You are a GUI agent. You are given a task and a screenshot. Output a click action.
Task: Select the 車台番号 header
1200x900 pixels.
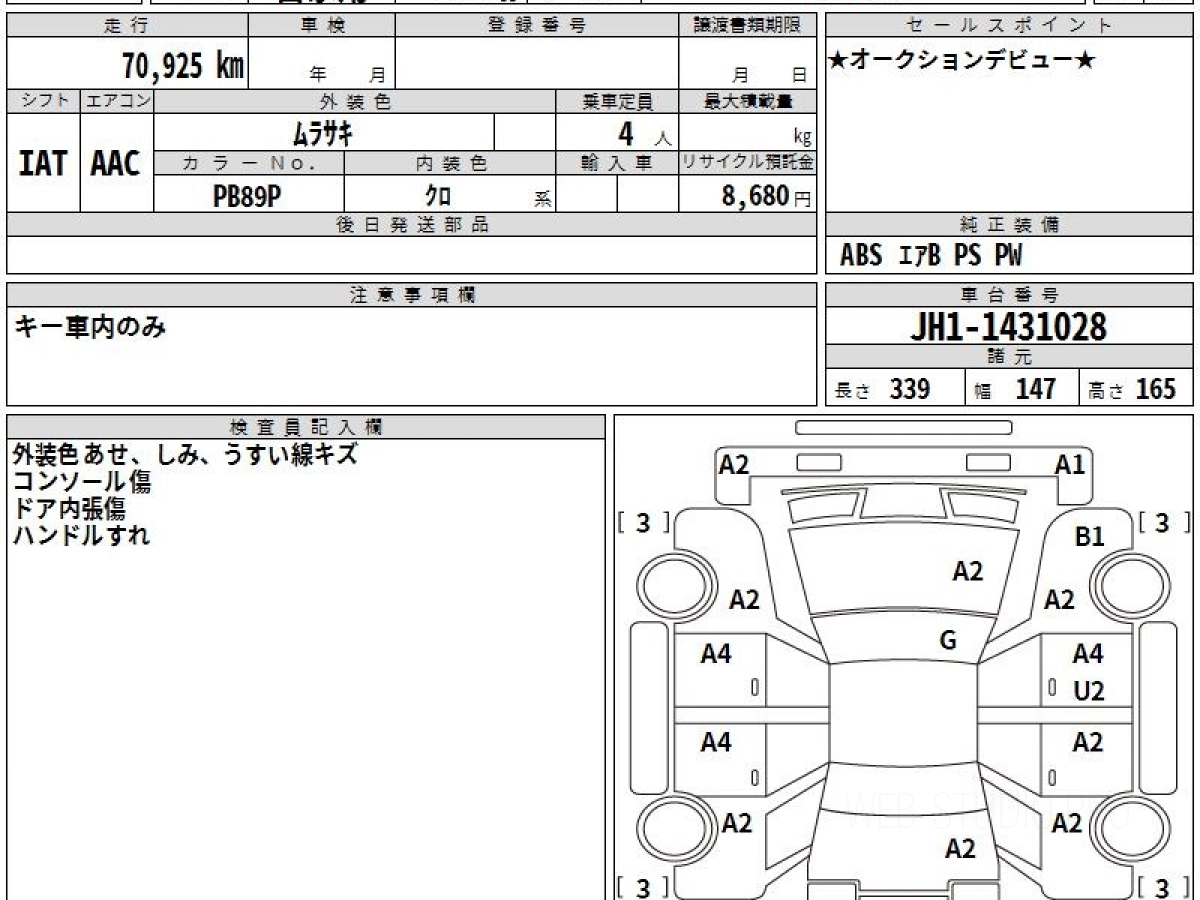coord(1009,295)
